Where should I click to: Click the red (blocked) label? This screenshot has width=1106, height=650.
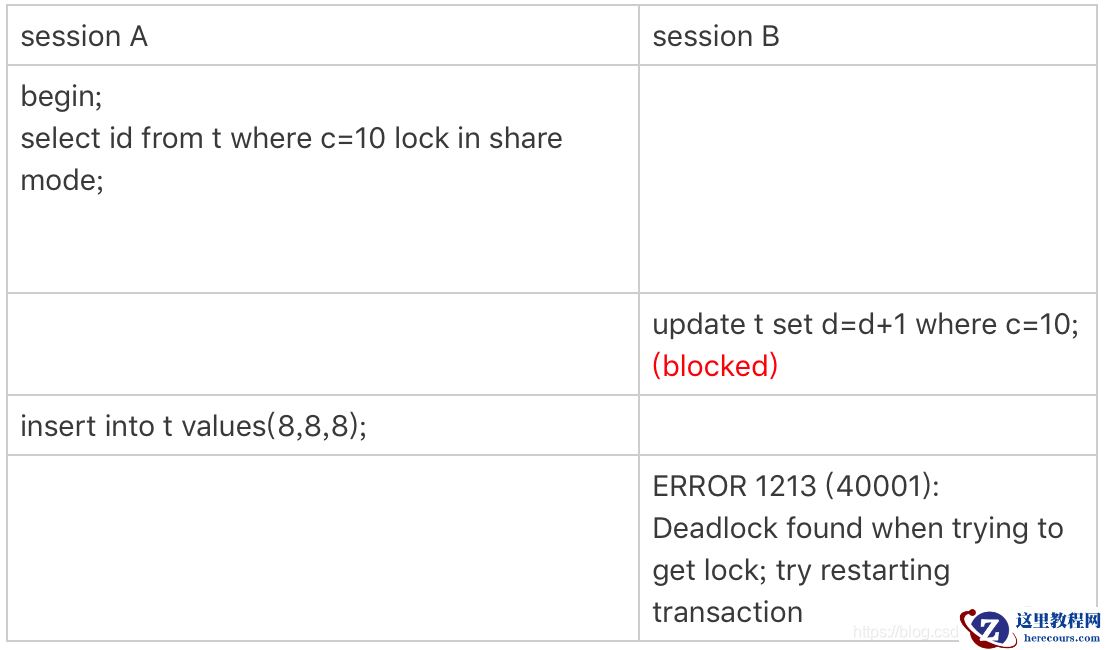pyautogui.click(x=715, y=366)
